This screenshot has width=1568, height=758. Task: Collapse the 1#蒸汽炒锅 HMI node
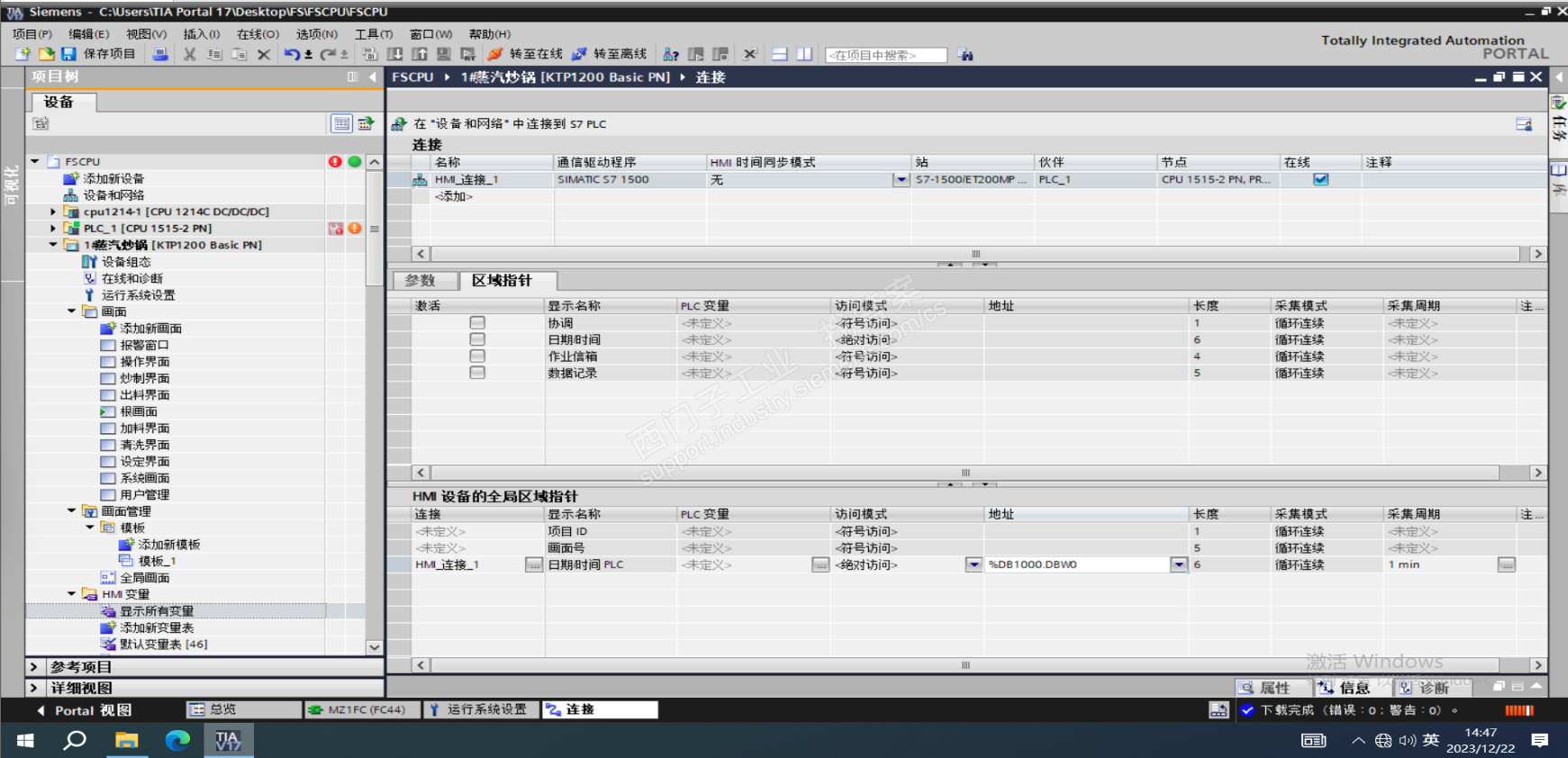(53, 245)
